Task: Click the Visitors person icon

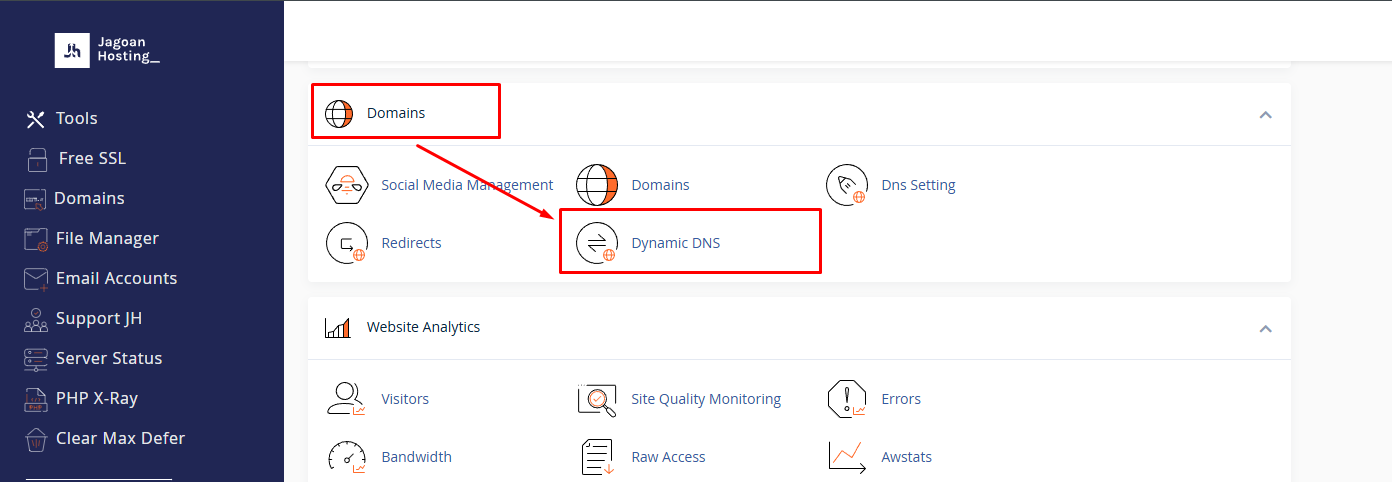Action: (347, 399)
